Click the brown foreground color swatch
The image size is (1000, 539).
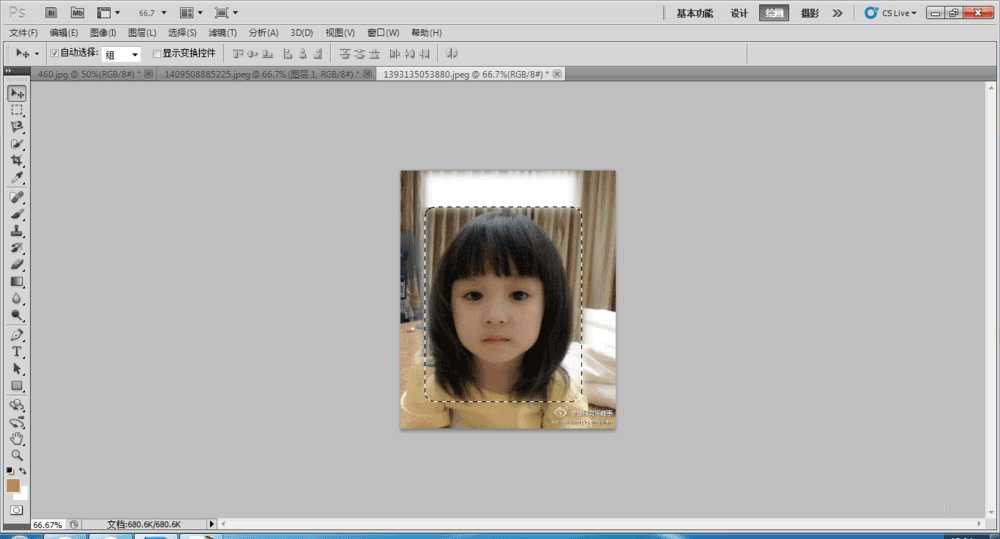tap(13, 485)
